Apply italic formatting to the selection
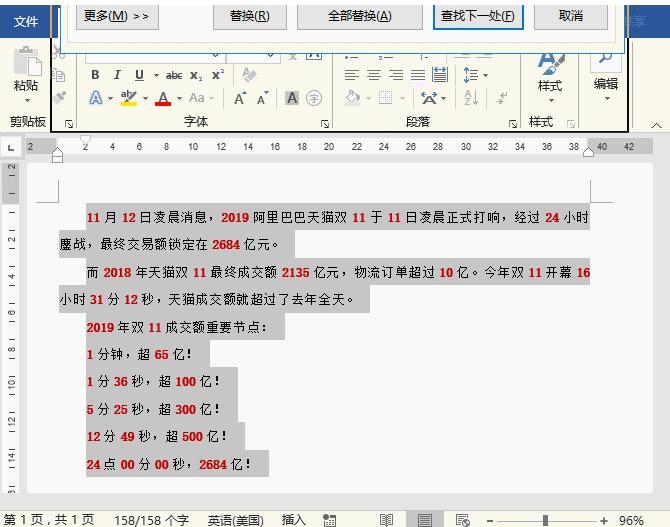Screen dimensions: 670x527 click(117, 75)
